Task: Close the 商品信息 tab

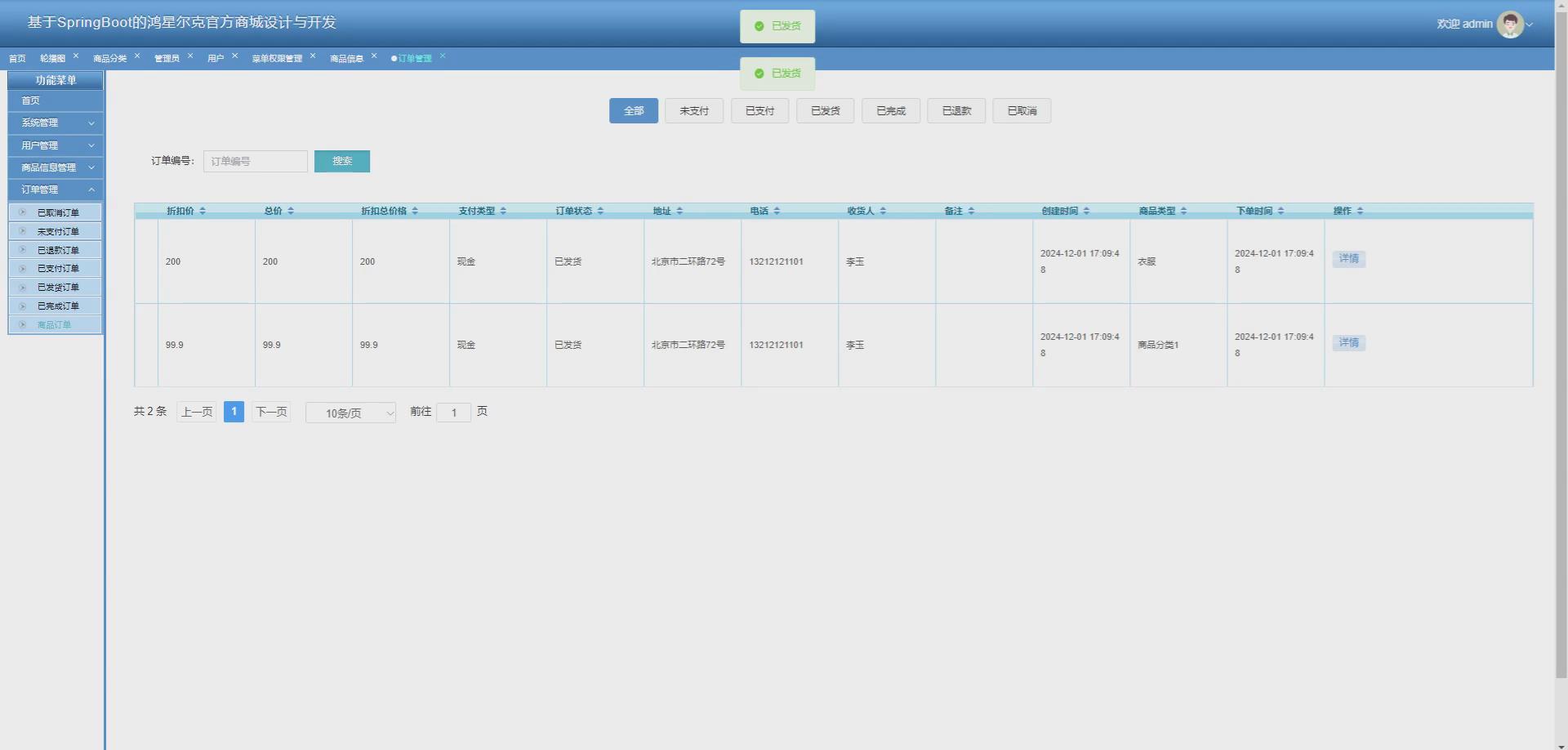Action: (374, 56)
